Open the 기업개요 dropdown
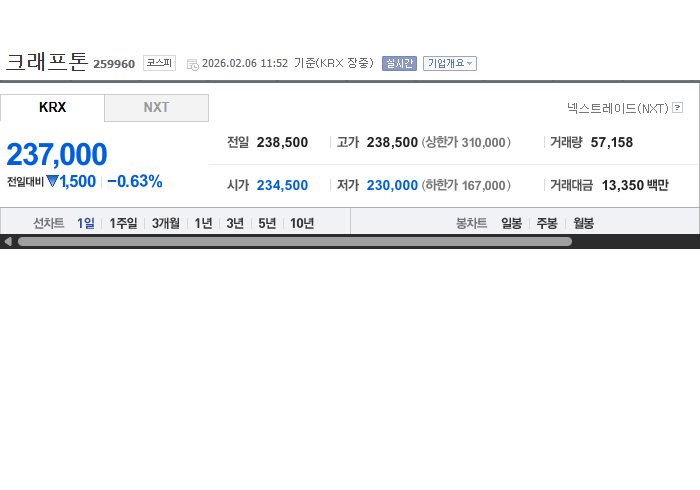 450,63
